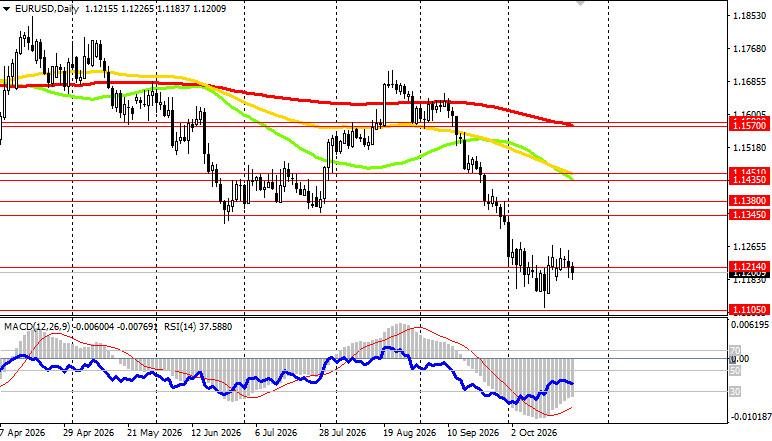This screenshot has width=772, height=441.
Task: Select the red 1.11050 support level label
Action: coord(749,310)
